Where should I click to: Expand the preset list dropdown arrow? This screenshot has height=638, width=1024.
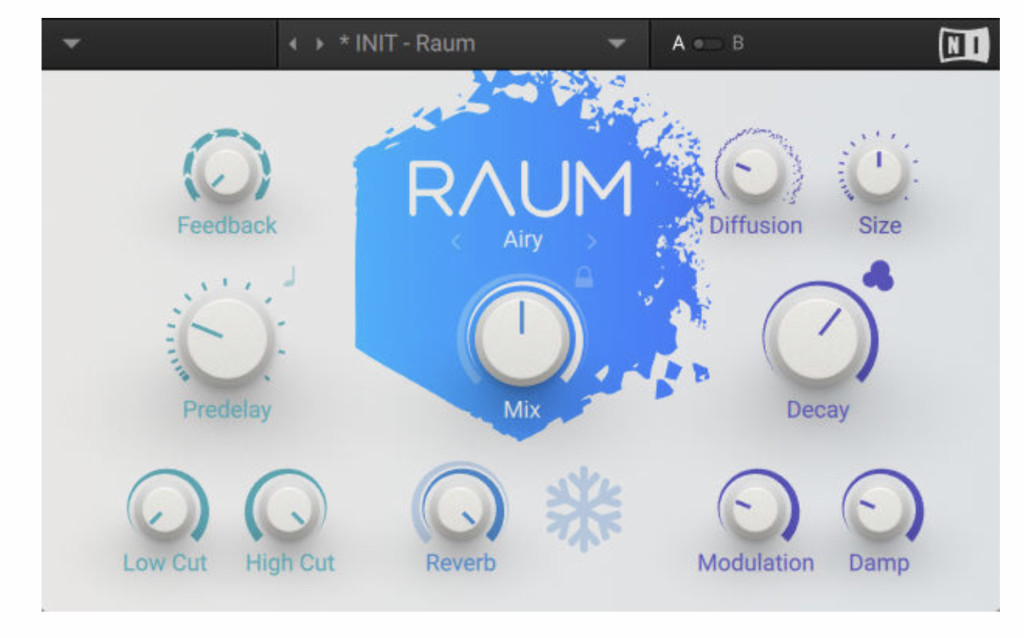pyautogui.click(x=616, y=45)
